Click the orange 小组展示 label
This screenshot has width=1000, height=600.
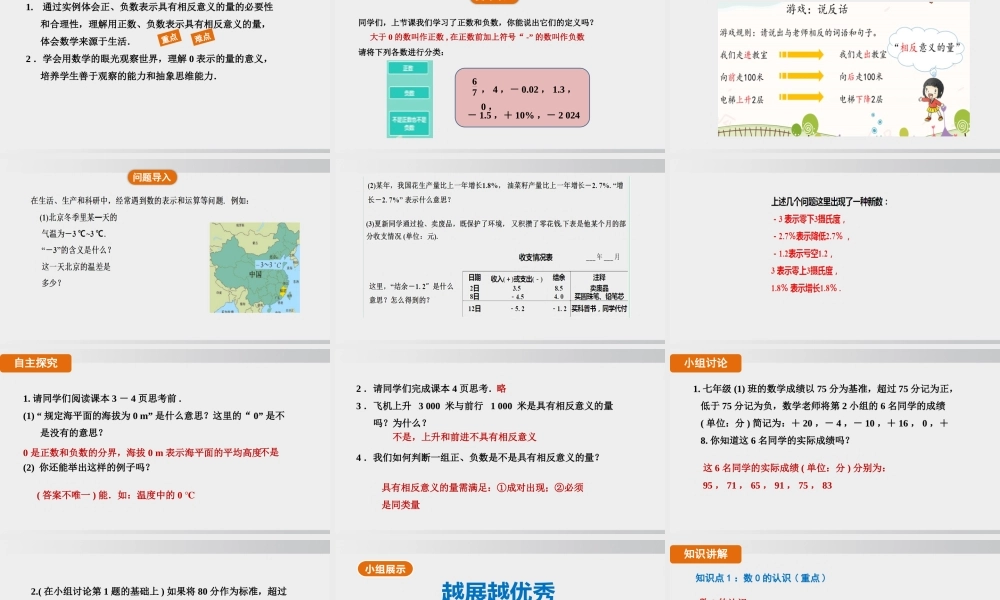point(385,569)
